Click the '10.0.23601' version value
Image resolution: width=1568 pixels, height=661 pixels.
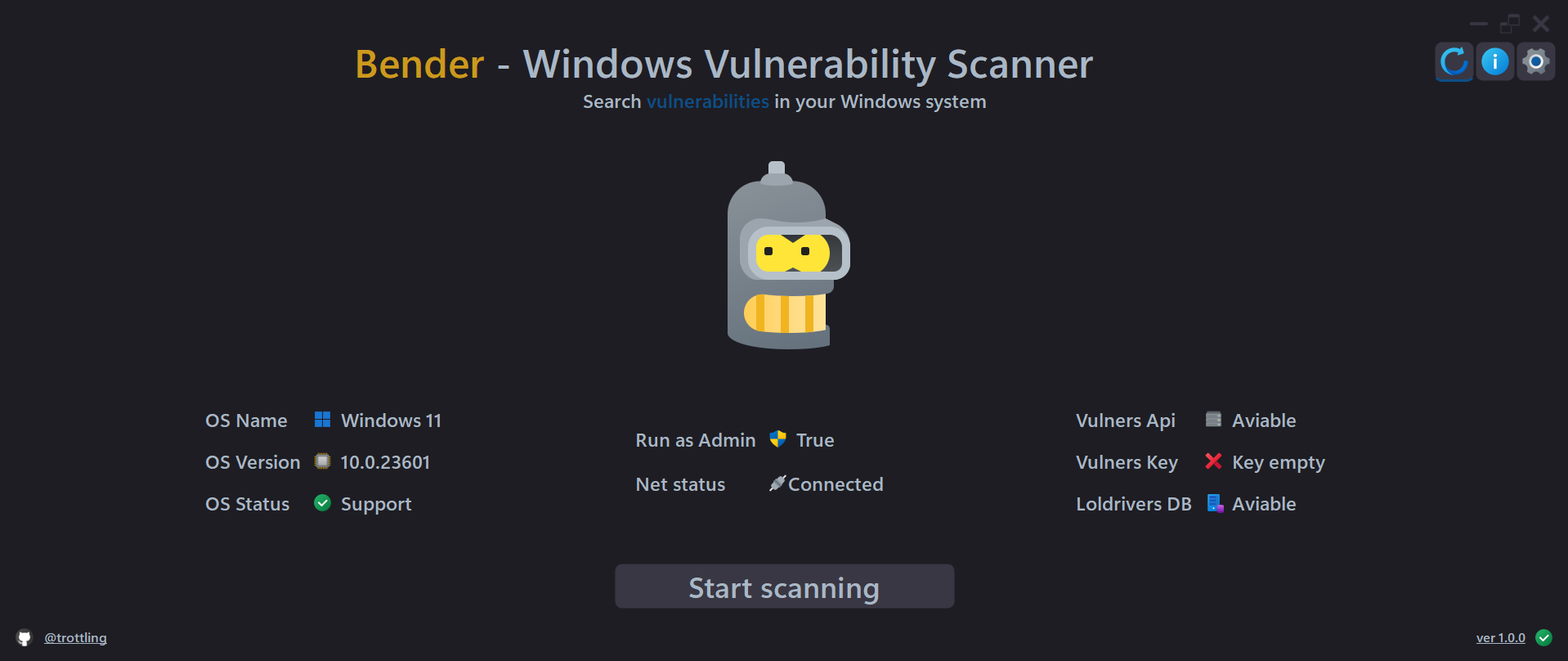point(385,462)
